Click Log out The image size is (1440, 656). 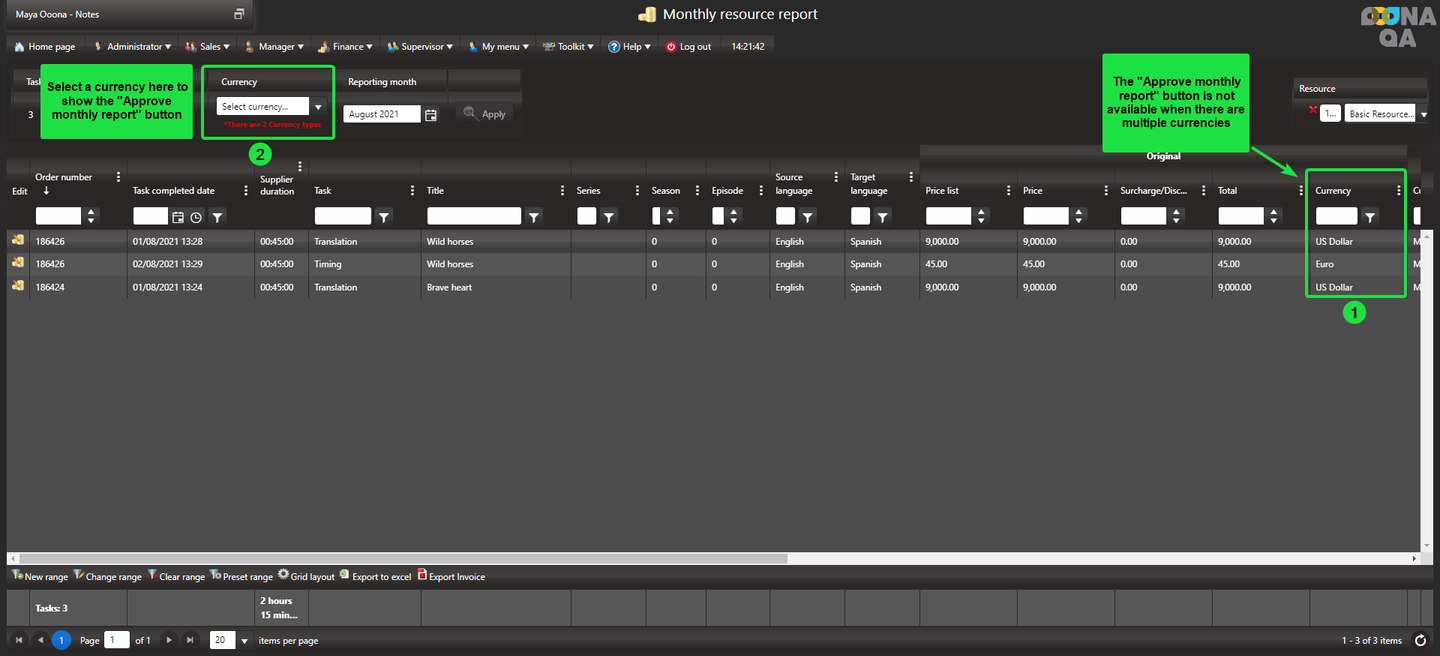pos(689,46)
